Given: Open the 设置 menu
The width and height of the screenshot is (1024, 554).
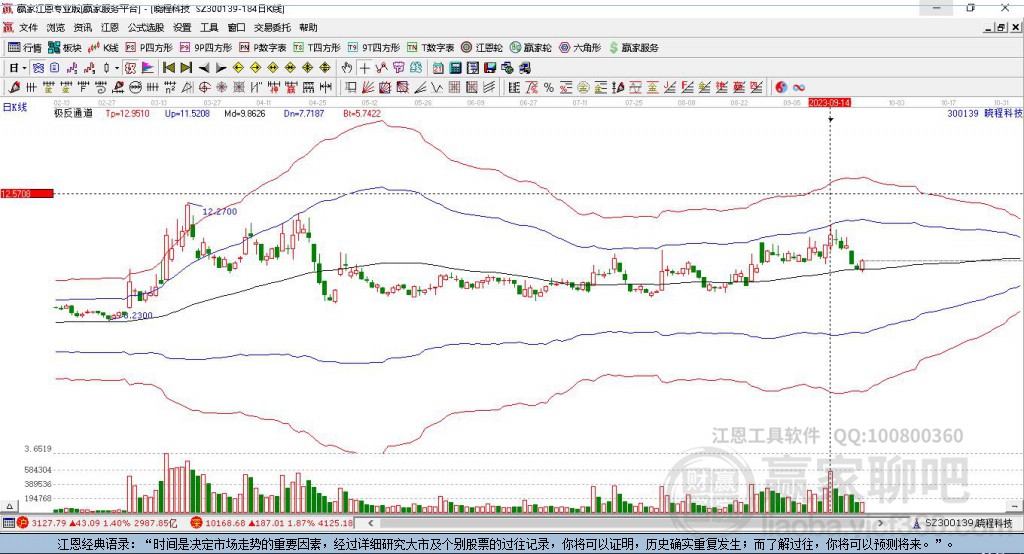Looking at the screenshot, I should tap(182, 27).
